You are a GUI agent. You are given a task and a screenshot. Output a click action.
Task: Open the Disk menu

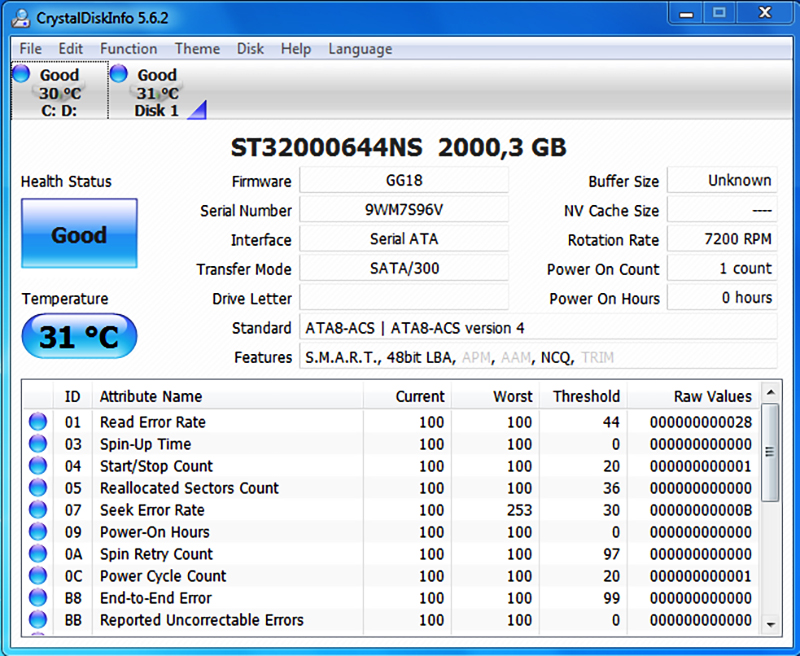click(x=250, y=48)
